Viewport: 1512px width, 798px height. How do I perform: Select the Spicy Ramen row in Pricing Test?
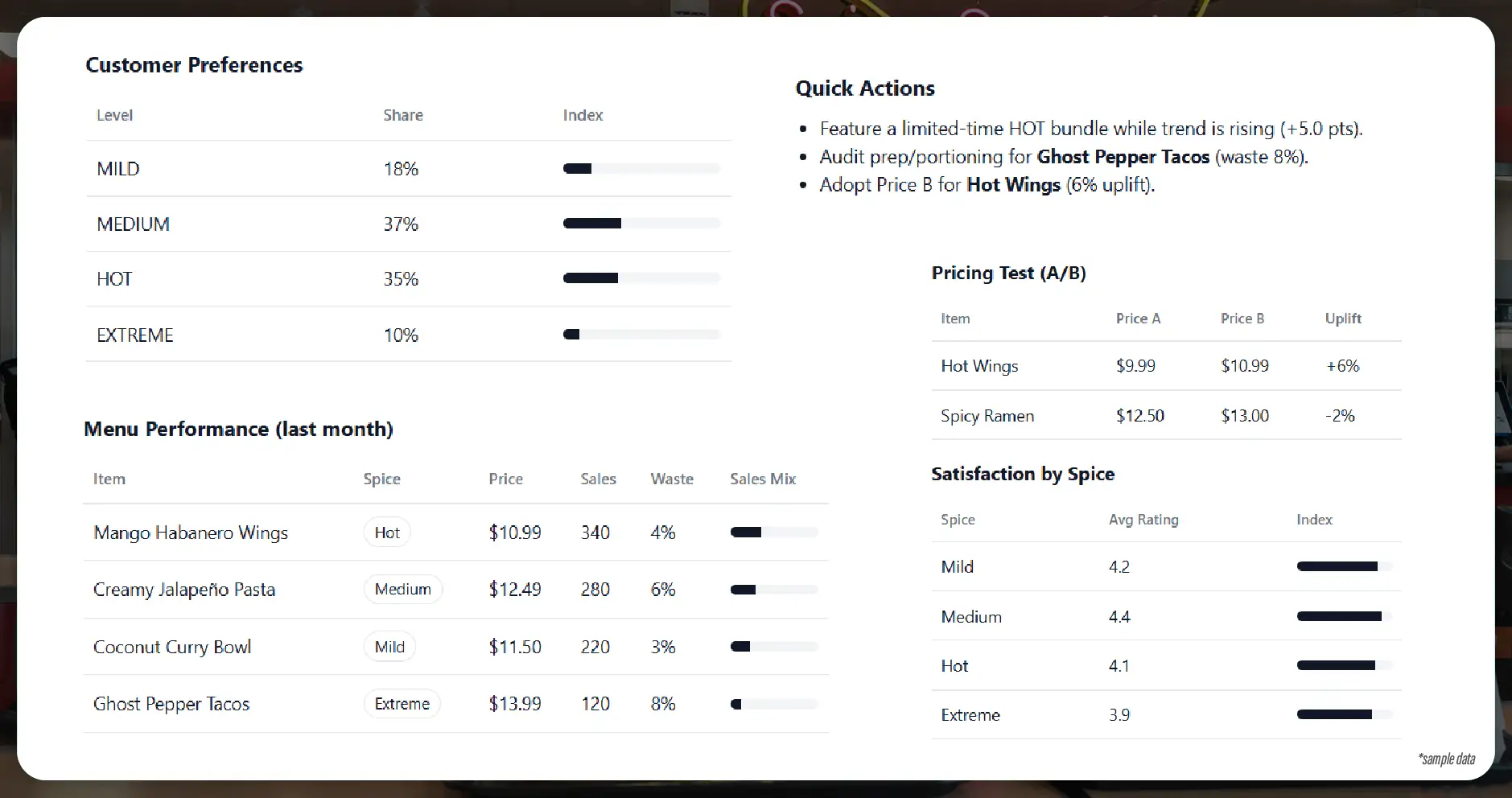click(x=1166, y=416)
